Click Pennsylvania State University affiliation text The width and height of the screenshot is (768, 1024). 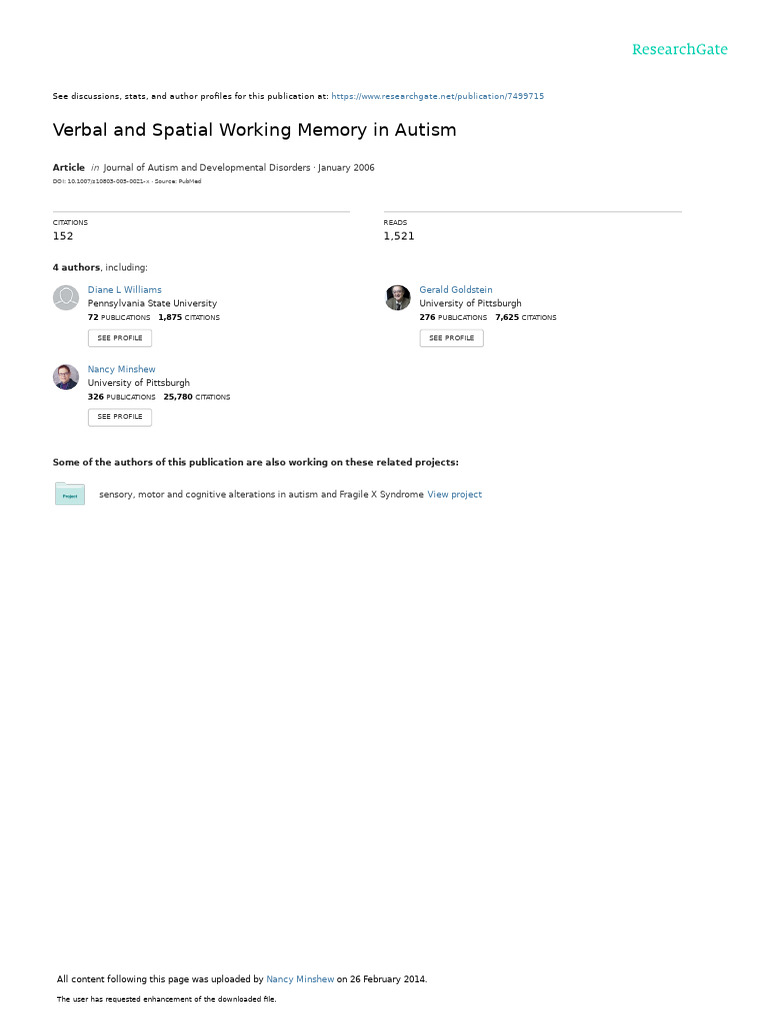(x=152, y=303)
